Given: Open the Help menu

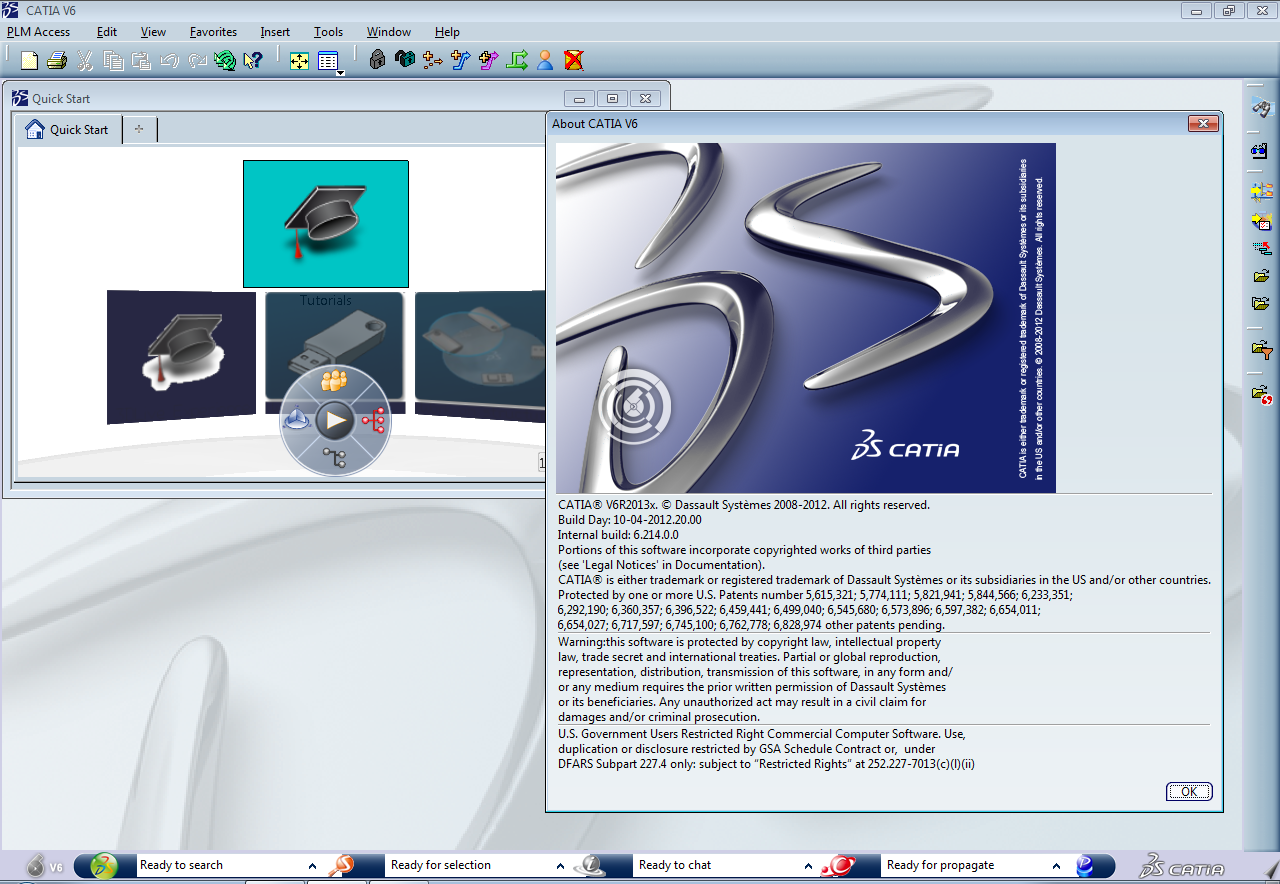Looking at the screenshot, I should point(447,32).
